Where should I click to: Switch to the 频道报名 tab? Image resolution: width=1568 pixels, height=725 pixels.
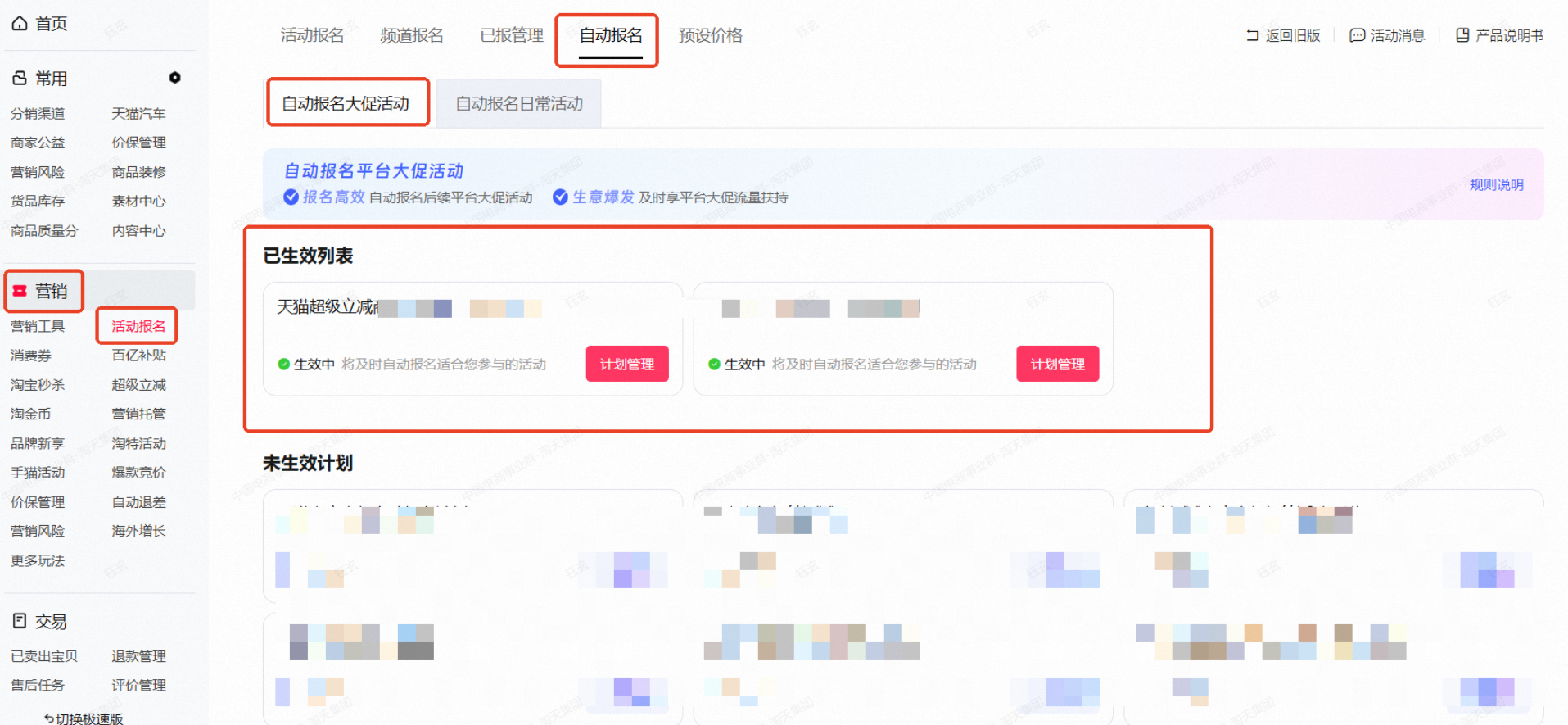[x=412, y=35]
